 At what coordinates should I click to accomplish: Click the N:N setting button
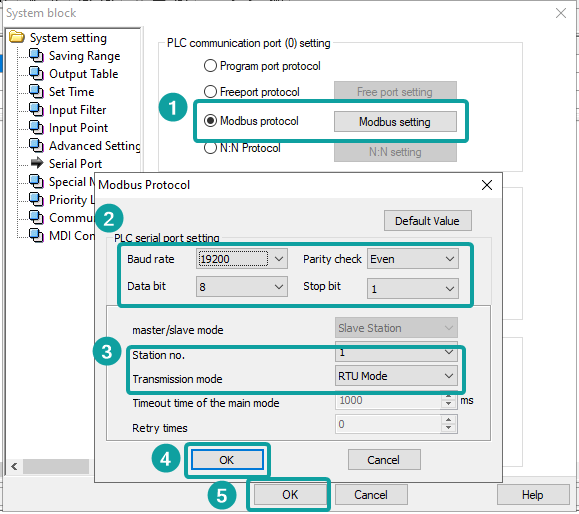click(395, 152)
